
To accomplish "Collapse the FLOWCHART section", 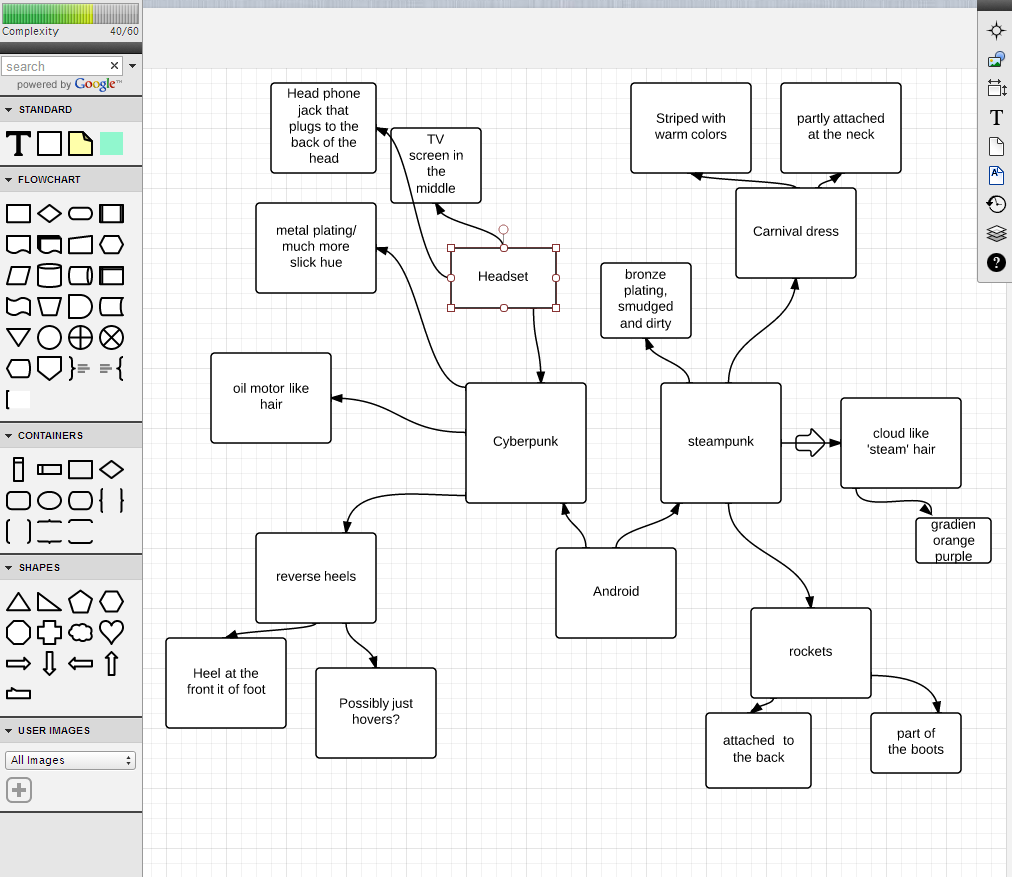I will [x=10, y=178].
